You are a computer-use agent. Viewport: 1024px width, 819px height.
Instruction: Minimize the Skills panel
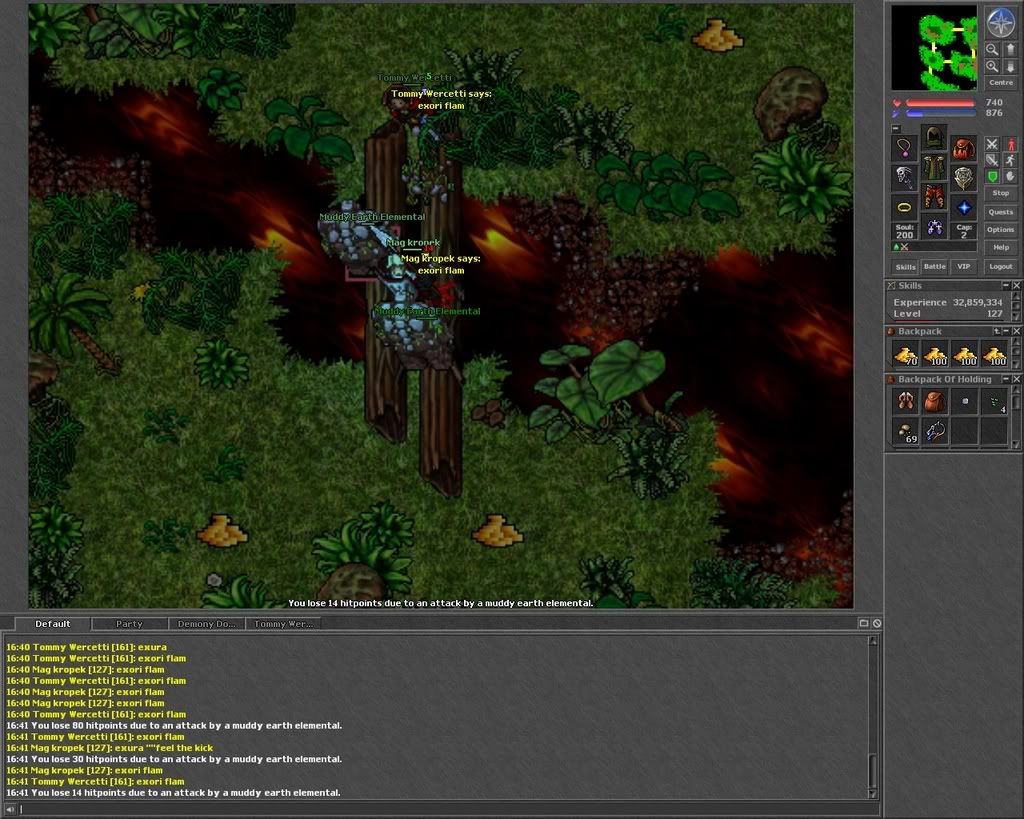tap(1006, 285)
